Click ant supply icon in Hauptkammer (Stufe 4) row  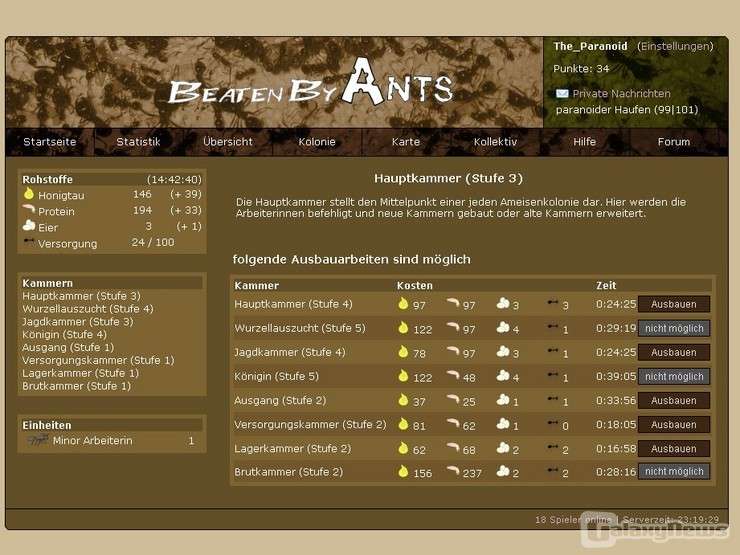553,303
